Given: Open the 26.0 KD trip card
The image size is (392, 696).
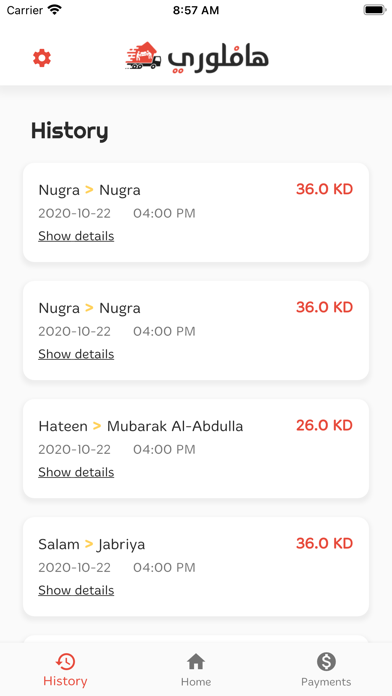Looking at the screenshot, I should click(x=196, y=448).
